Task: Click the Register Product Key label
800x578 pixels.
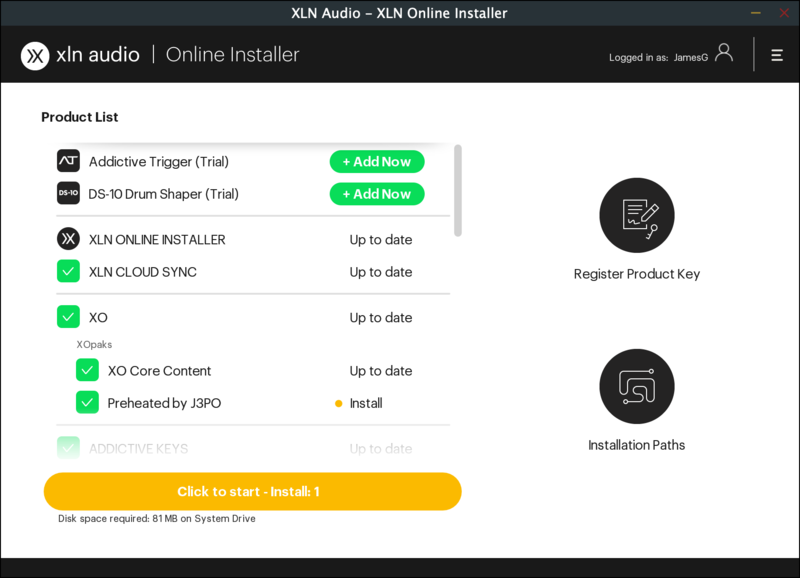Action: tap(637, 274)
